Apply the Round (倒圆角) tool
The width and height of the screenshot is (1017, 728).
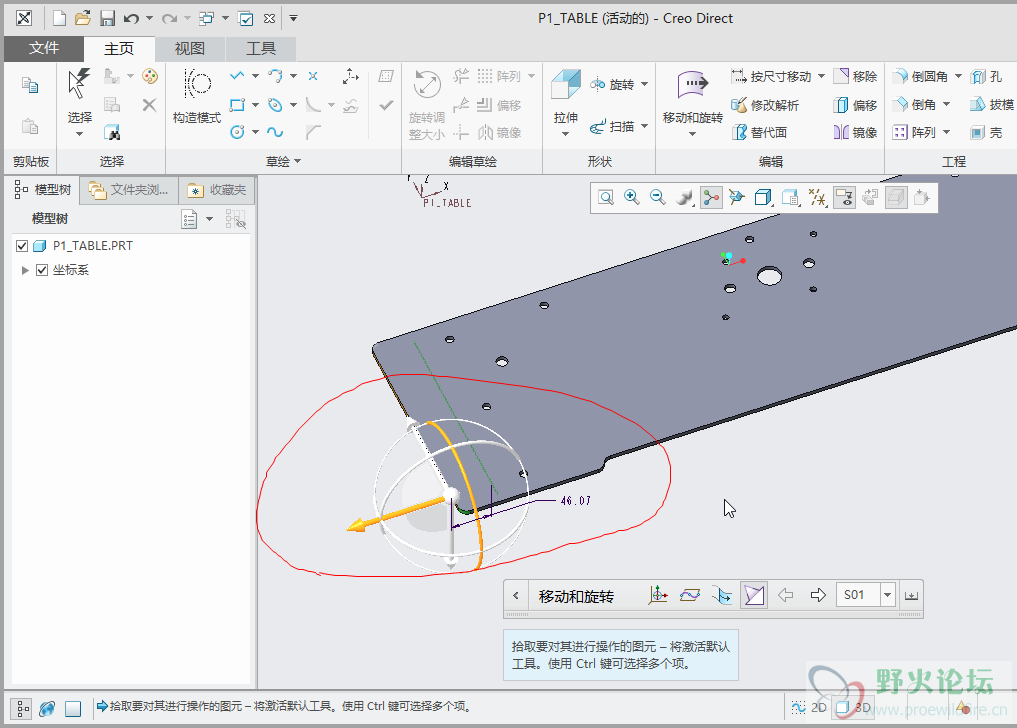(920, 77)
